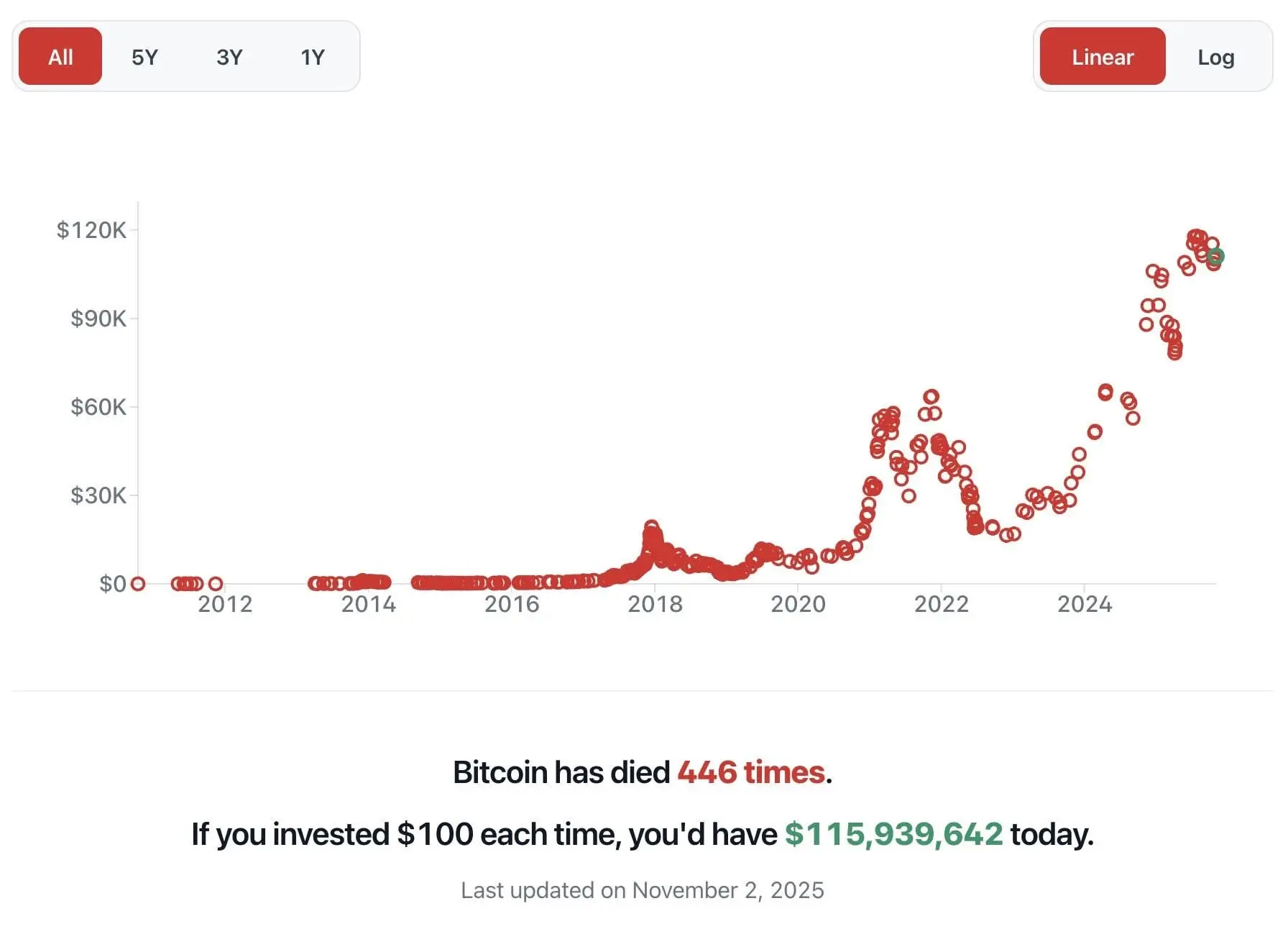Show only the 1Y range
This screenshot has width=1288, height=929.
tap(313, 57)
